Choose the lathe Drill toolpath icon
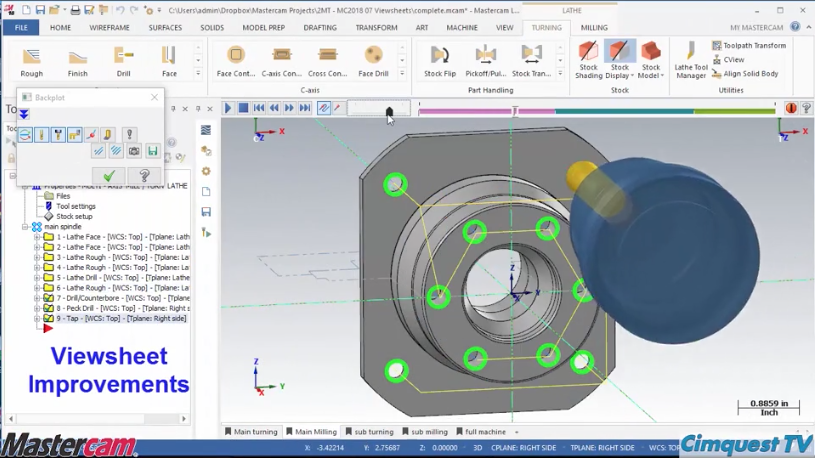 point(123,61)
